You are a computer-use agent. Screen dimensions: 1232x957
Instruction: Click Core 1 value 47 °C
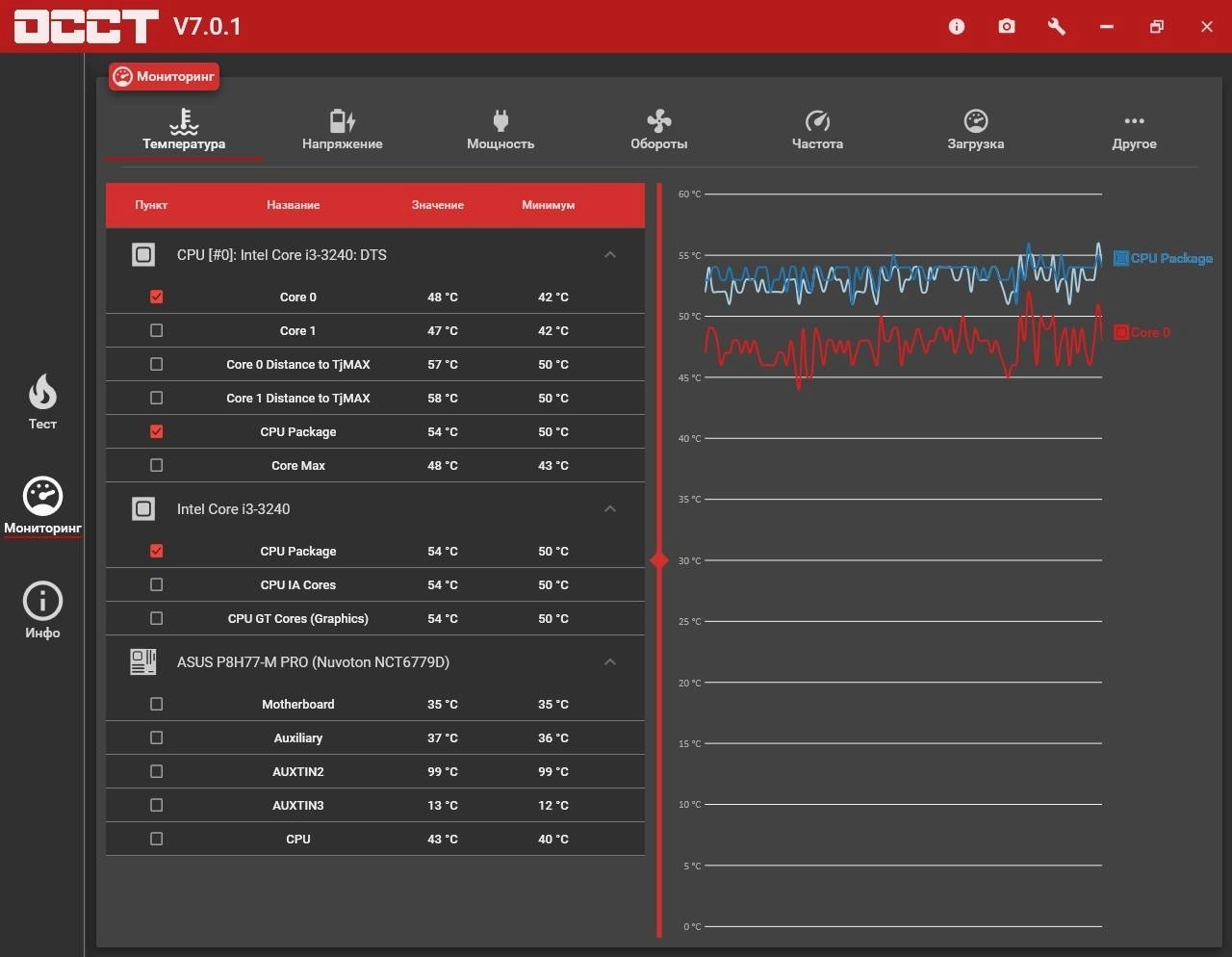coord(443,330)
